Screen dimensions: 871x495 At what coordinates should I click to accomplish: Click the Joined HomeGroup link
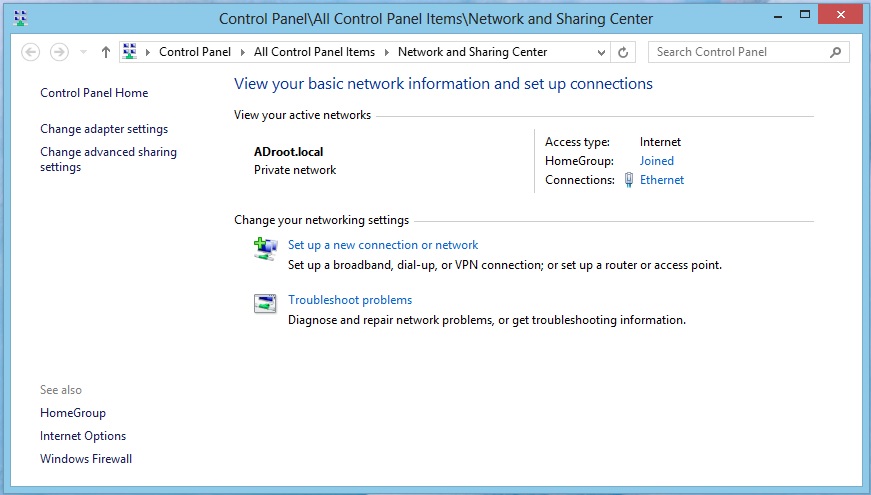click(x=657, y=161)
